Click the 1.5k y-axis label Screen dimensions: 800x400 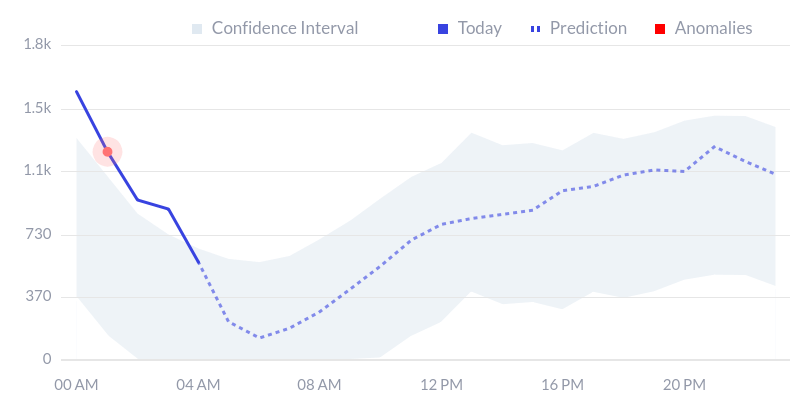[x=37, y=108]
